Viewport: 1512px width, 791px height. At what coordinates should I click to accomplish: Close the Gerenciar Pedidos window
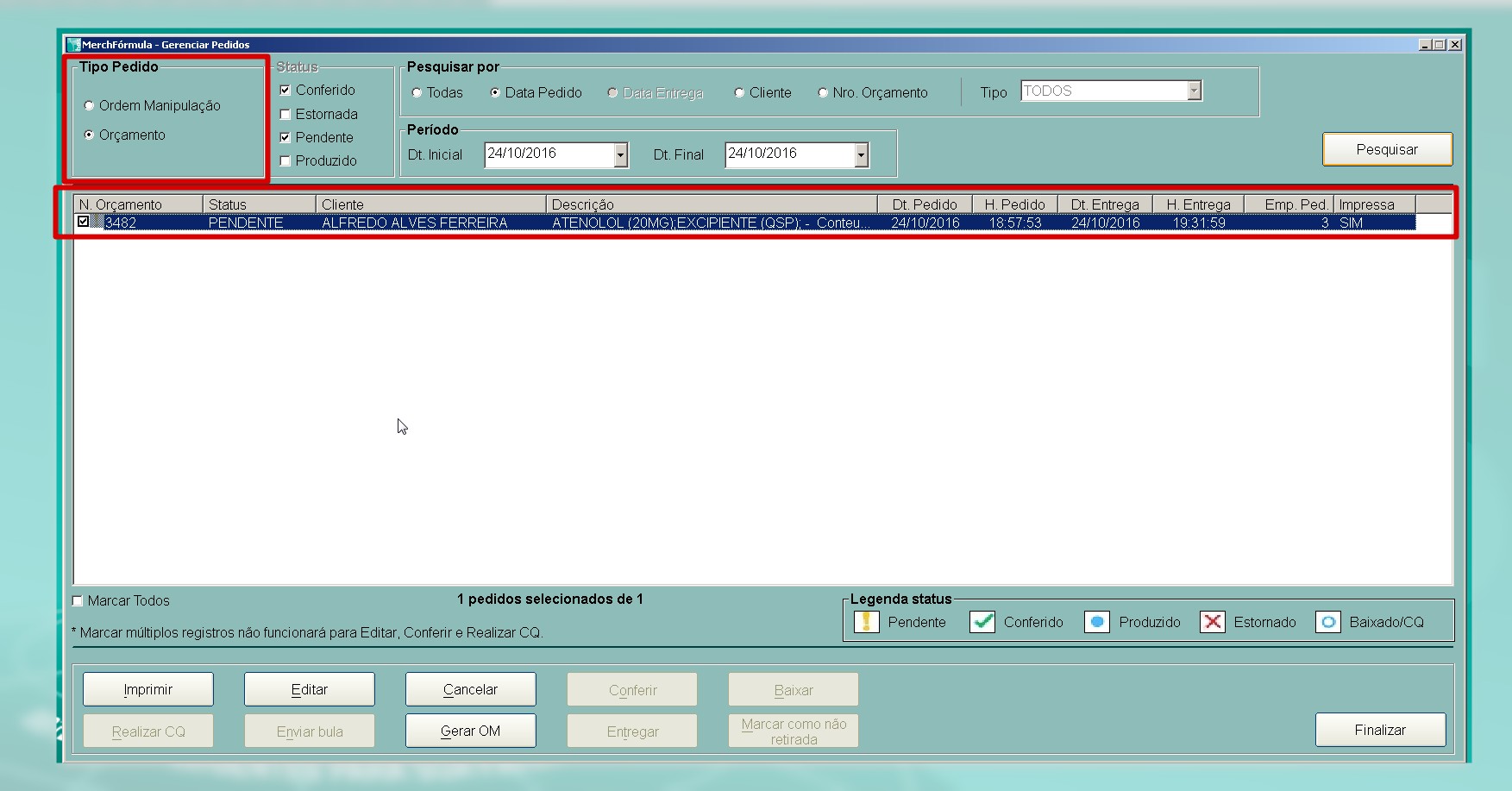(x=1455, y=45)
